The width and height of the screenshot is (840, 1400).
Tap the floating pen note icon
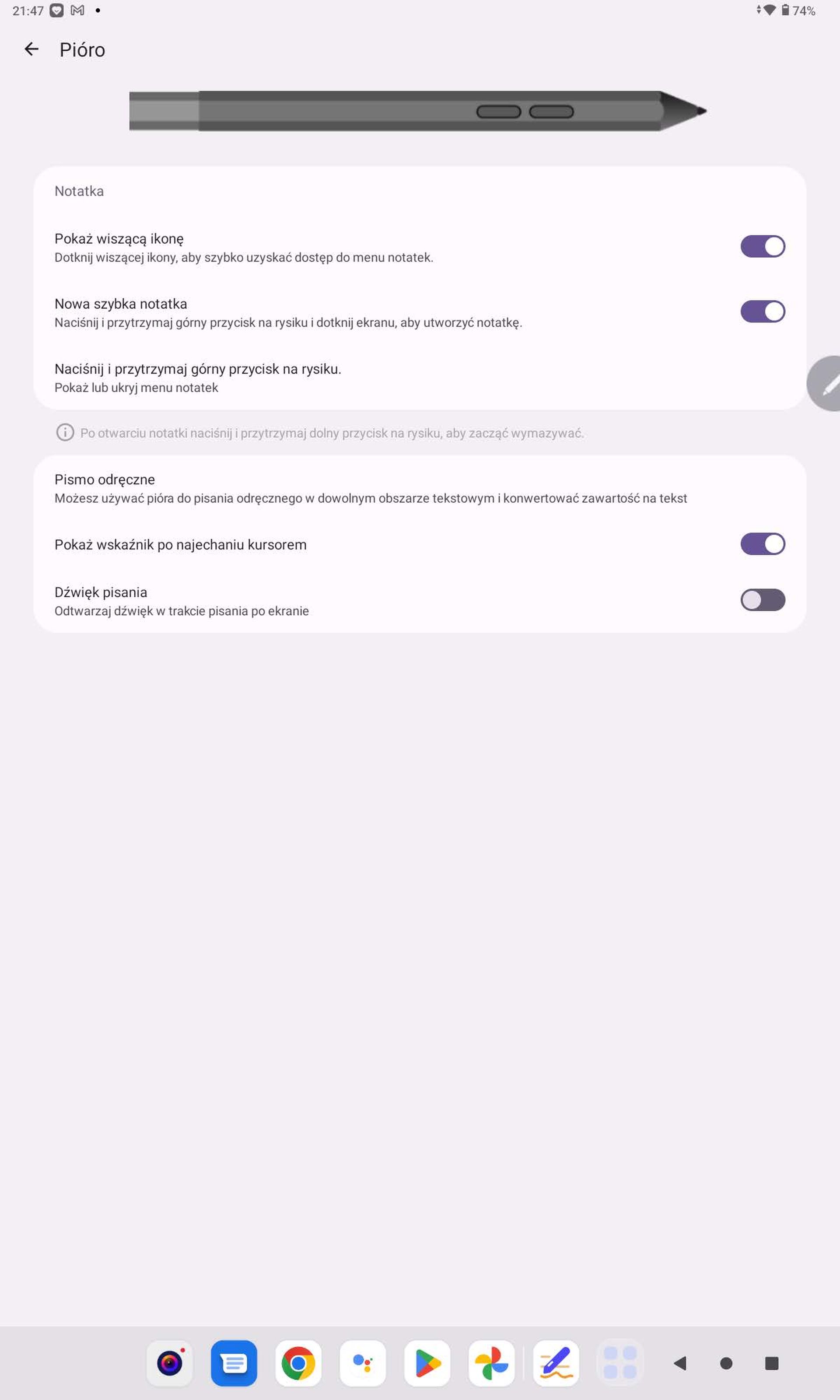[x=824, y=383]
